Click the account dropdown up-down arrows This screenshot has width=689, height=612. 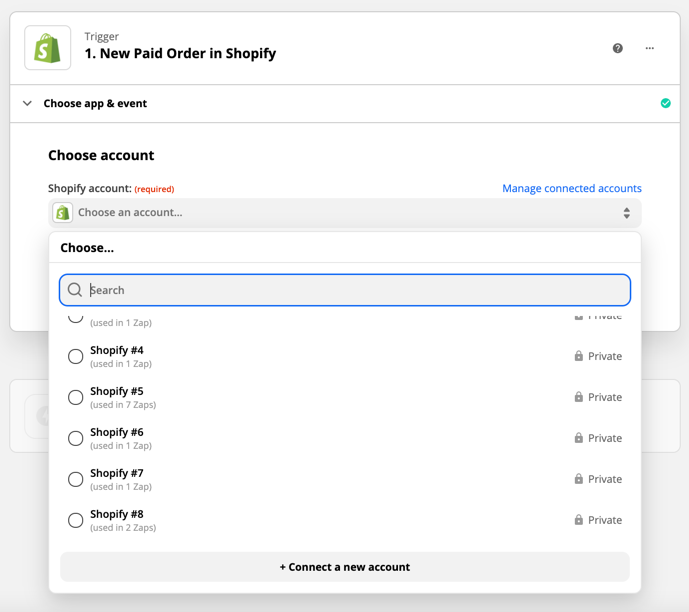pos(627,213)
